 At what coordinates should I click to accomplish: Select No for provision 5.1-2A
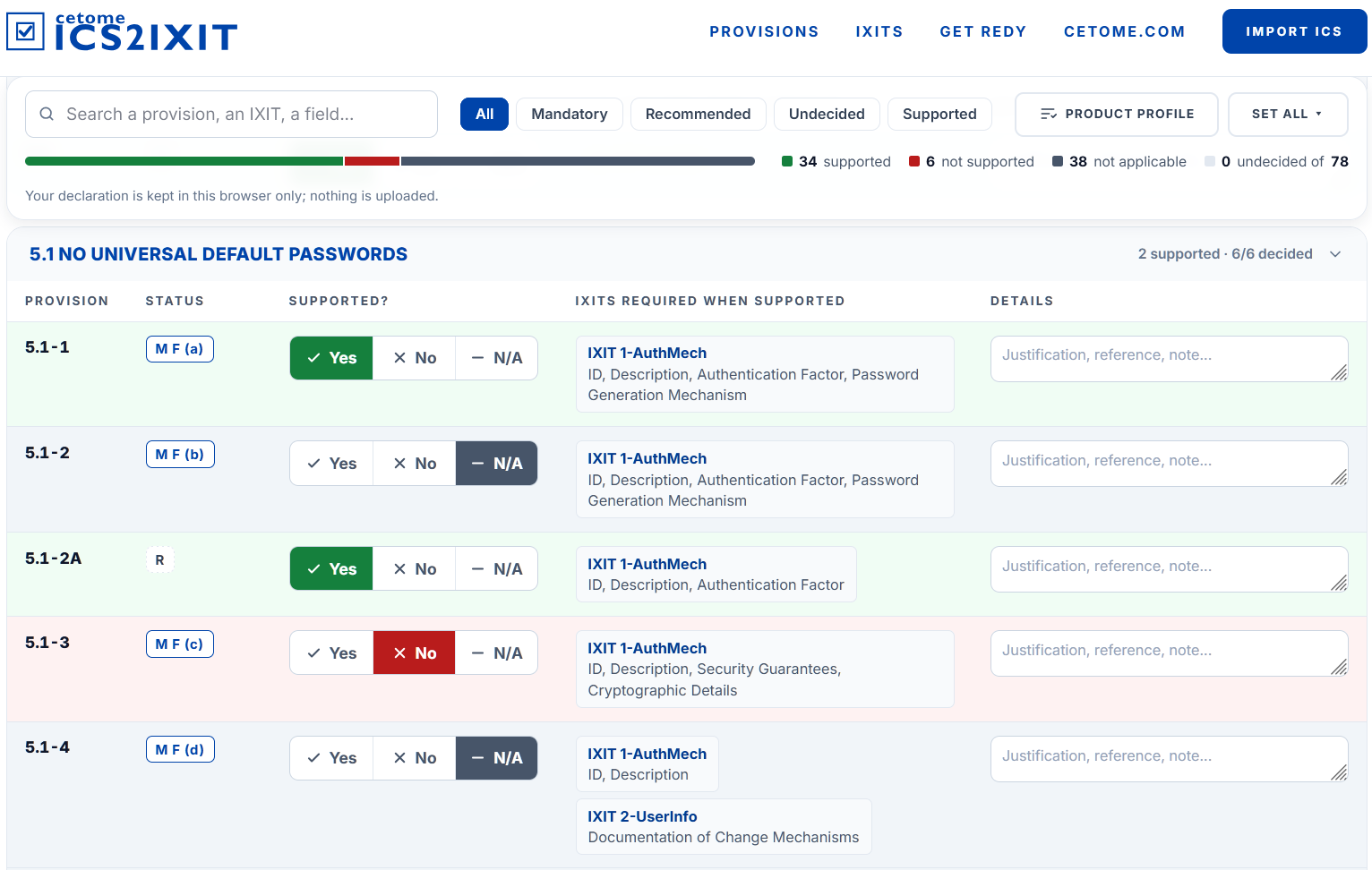(415, 569)
